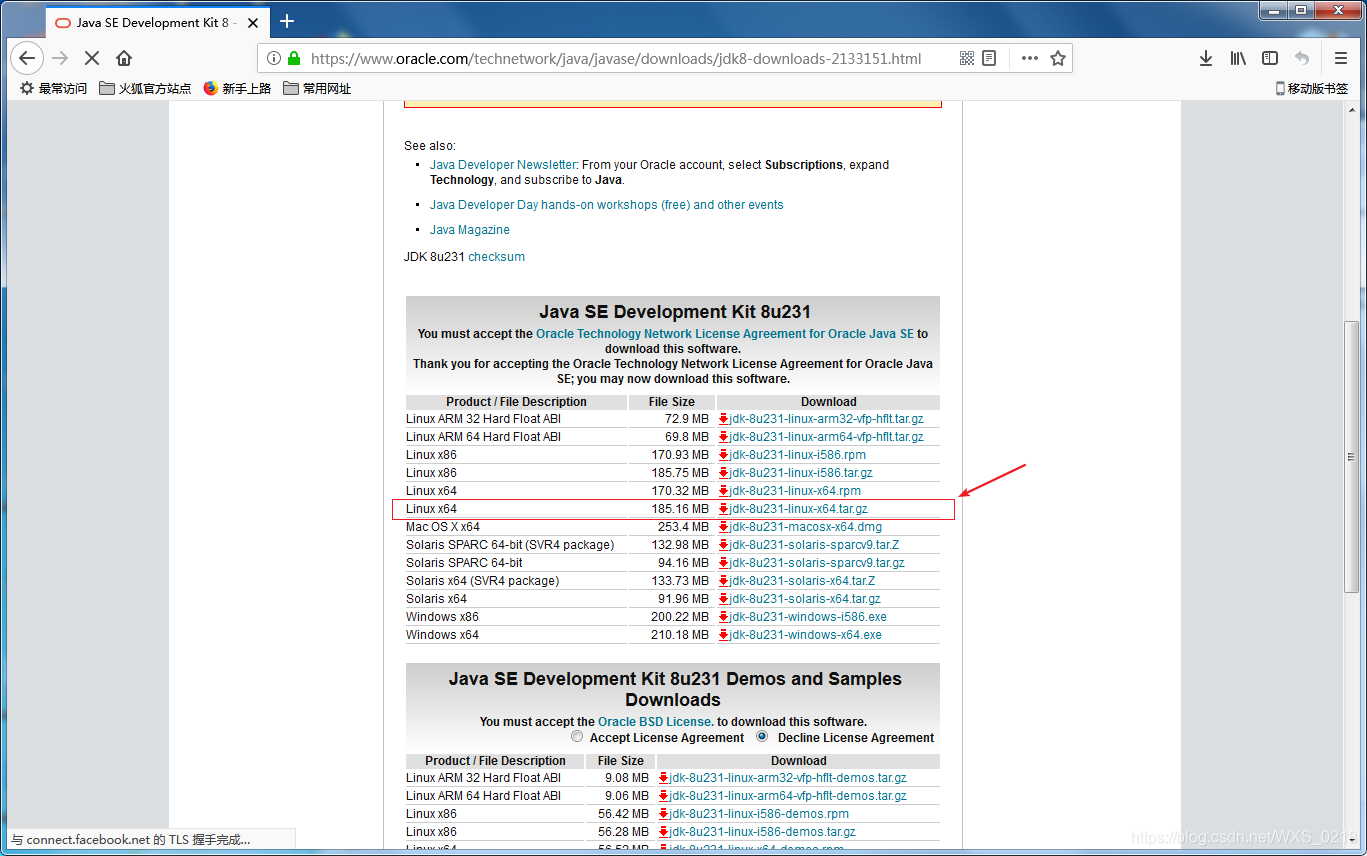Download jdk-8u231-solaris-sparcv9.tar.gz

tap(817, 563)
